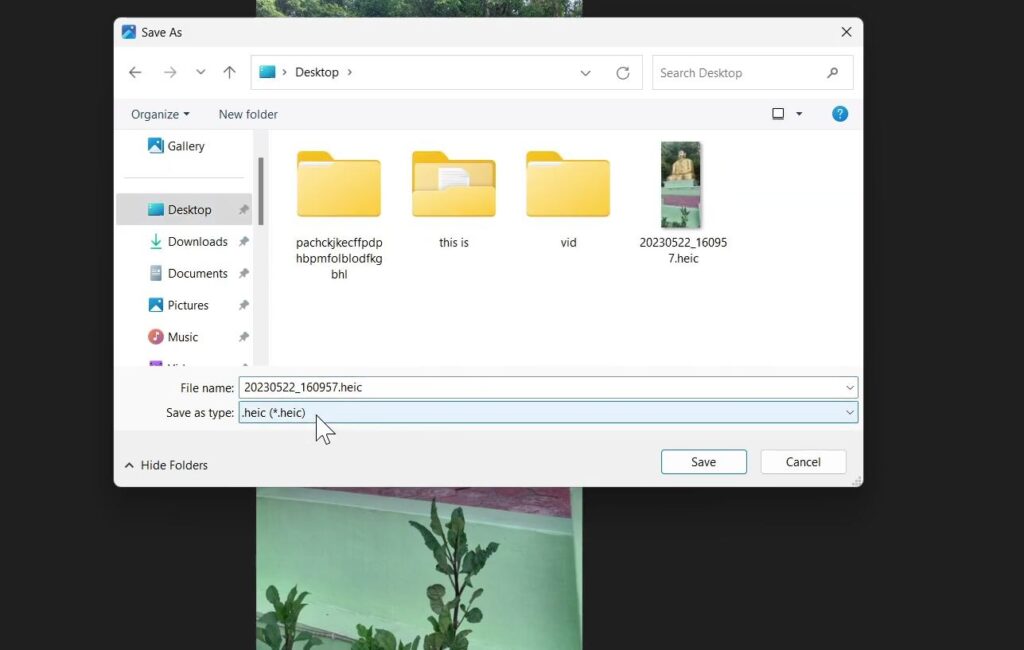
Task: Select the 'this is' folder icon
Action: 454,185
